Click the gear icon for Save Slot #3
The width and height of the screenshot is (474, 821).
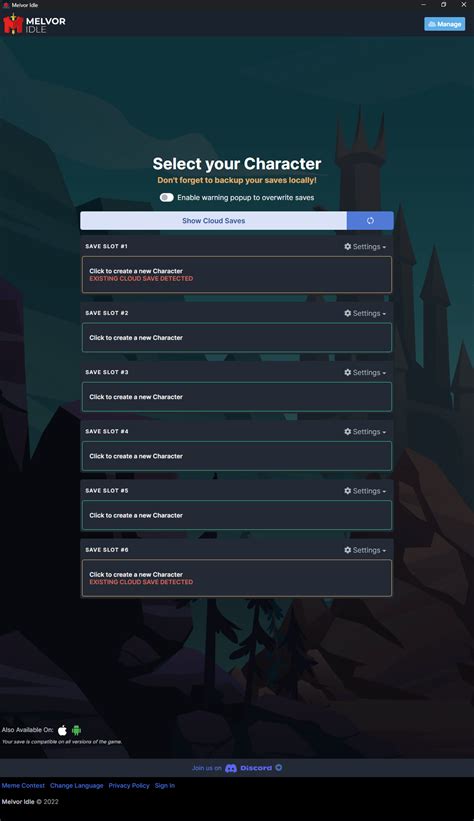click(348, 372)
